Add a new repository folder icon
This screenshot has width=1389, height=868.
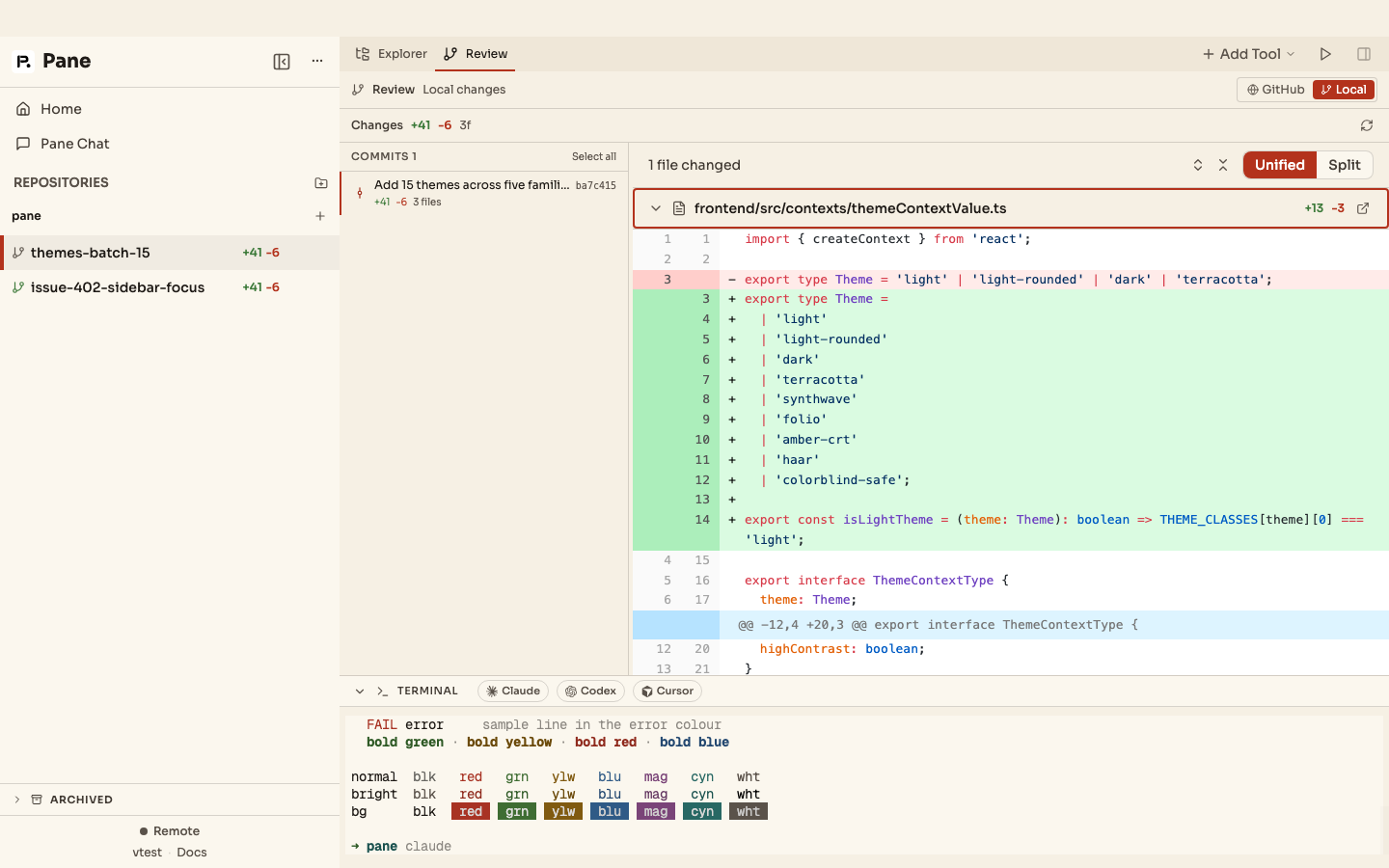pyautogui.click(x=321, y=182)
